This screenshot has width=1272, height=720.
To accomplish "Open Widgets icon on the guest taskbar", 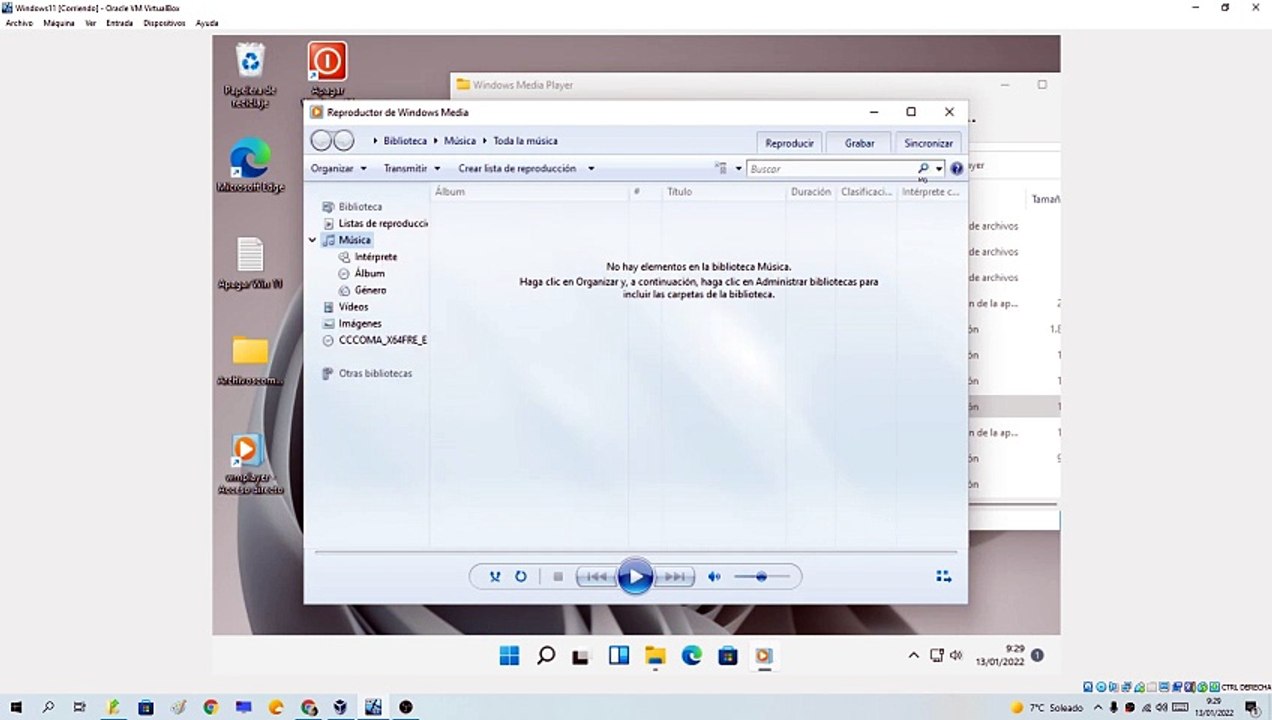I will coord(619,656).
